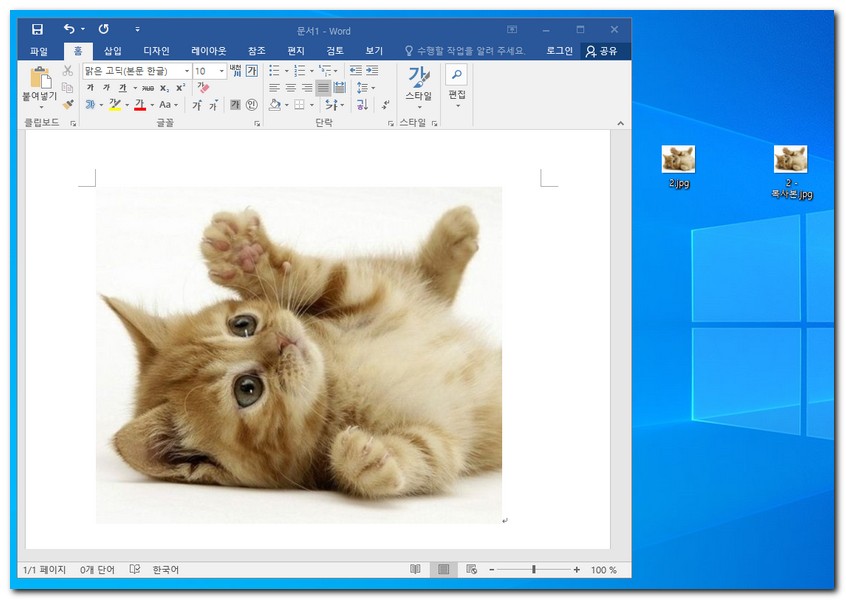Viewport: 846px width, 600px height.
Task: Click the Save icon in the title bar
Action: [37, 30]
